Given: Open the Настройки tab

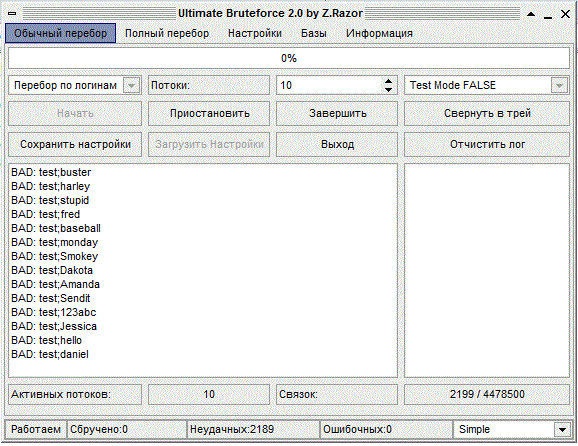Looking at the screenshot, I should coord(255,33).
